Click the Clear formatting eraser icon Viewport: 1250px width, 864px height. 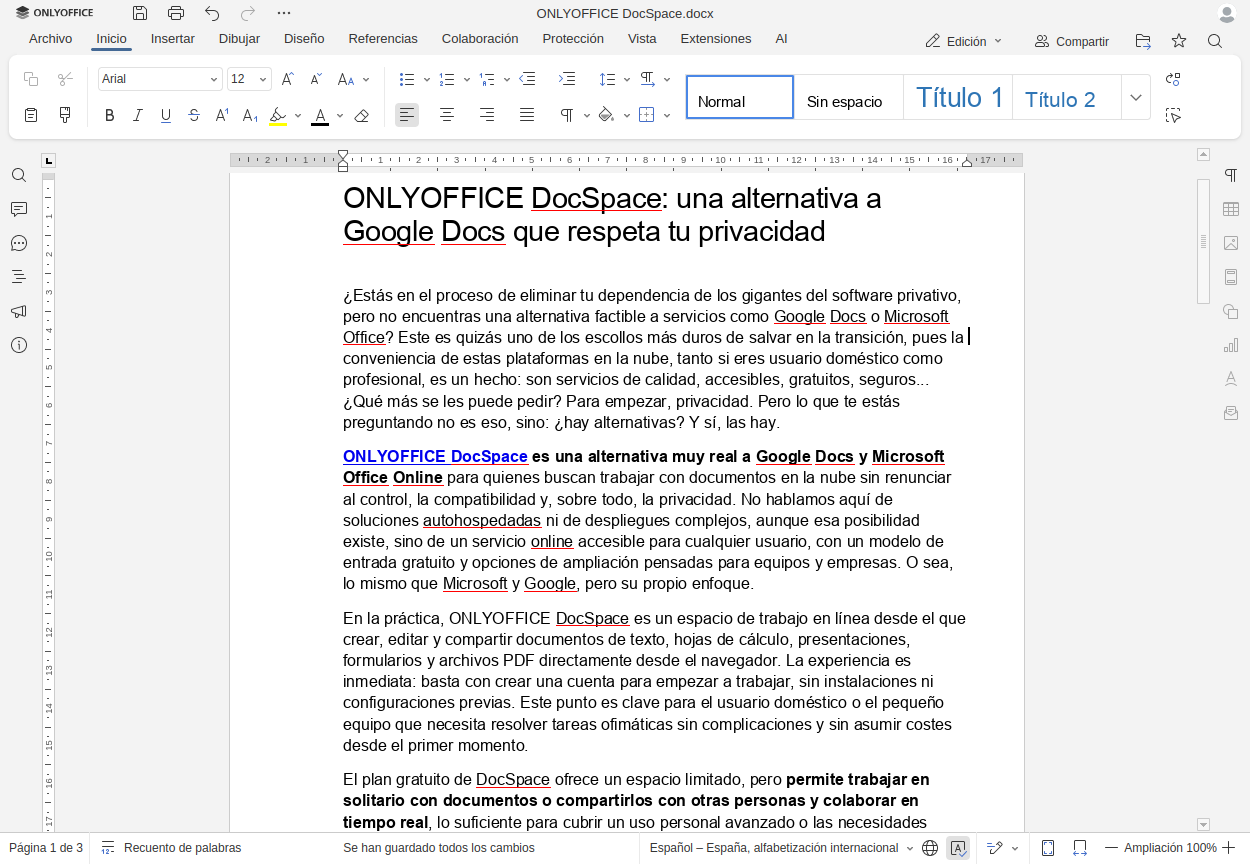362,116
